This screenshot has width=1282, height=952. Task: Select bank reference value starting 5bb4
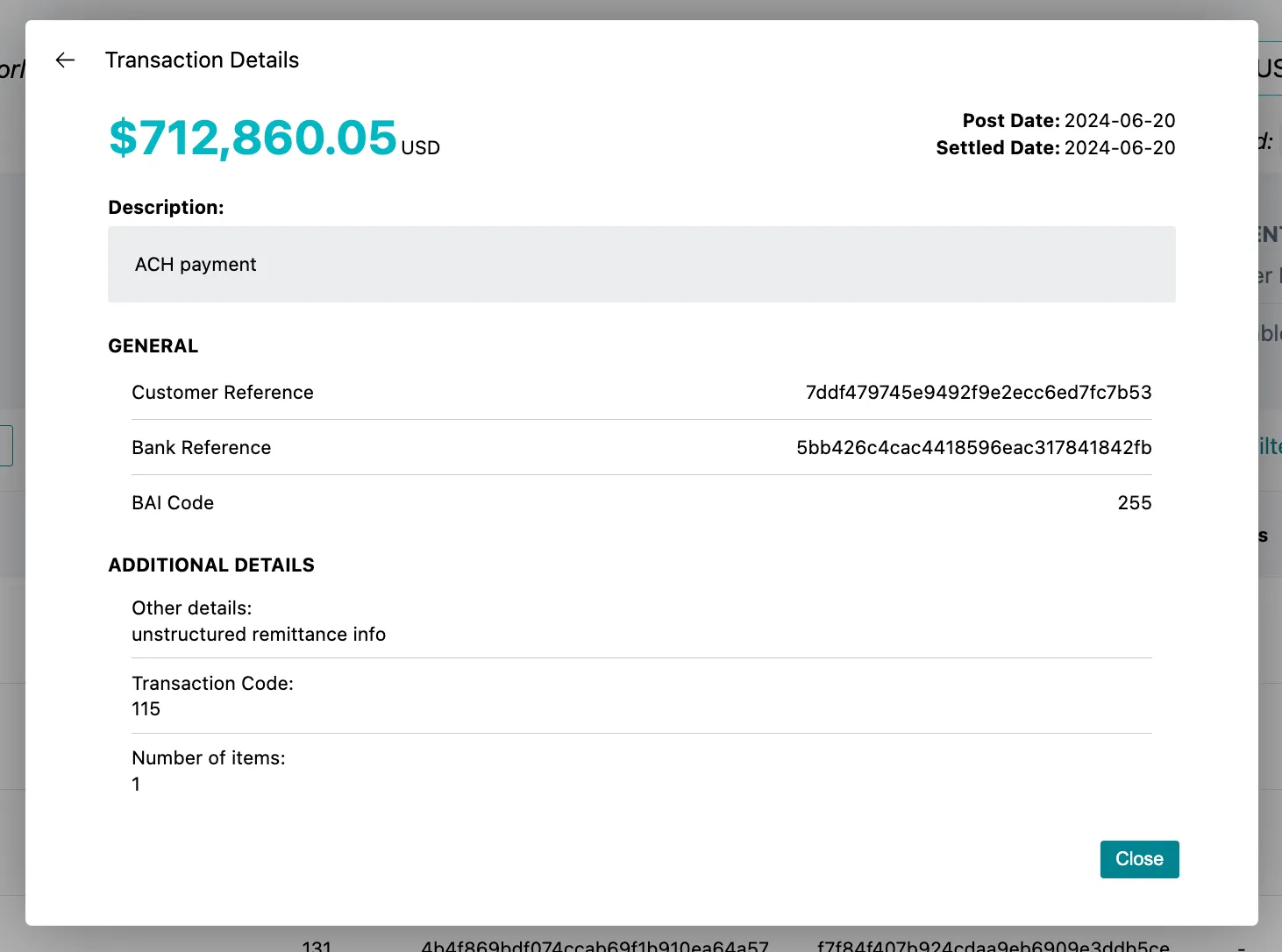pyautogui.click(x=973, y=448)
